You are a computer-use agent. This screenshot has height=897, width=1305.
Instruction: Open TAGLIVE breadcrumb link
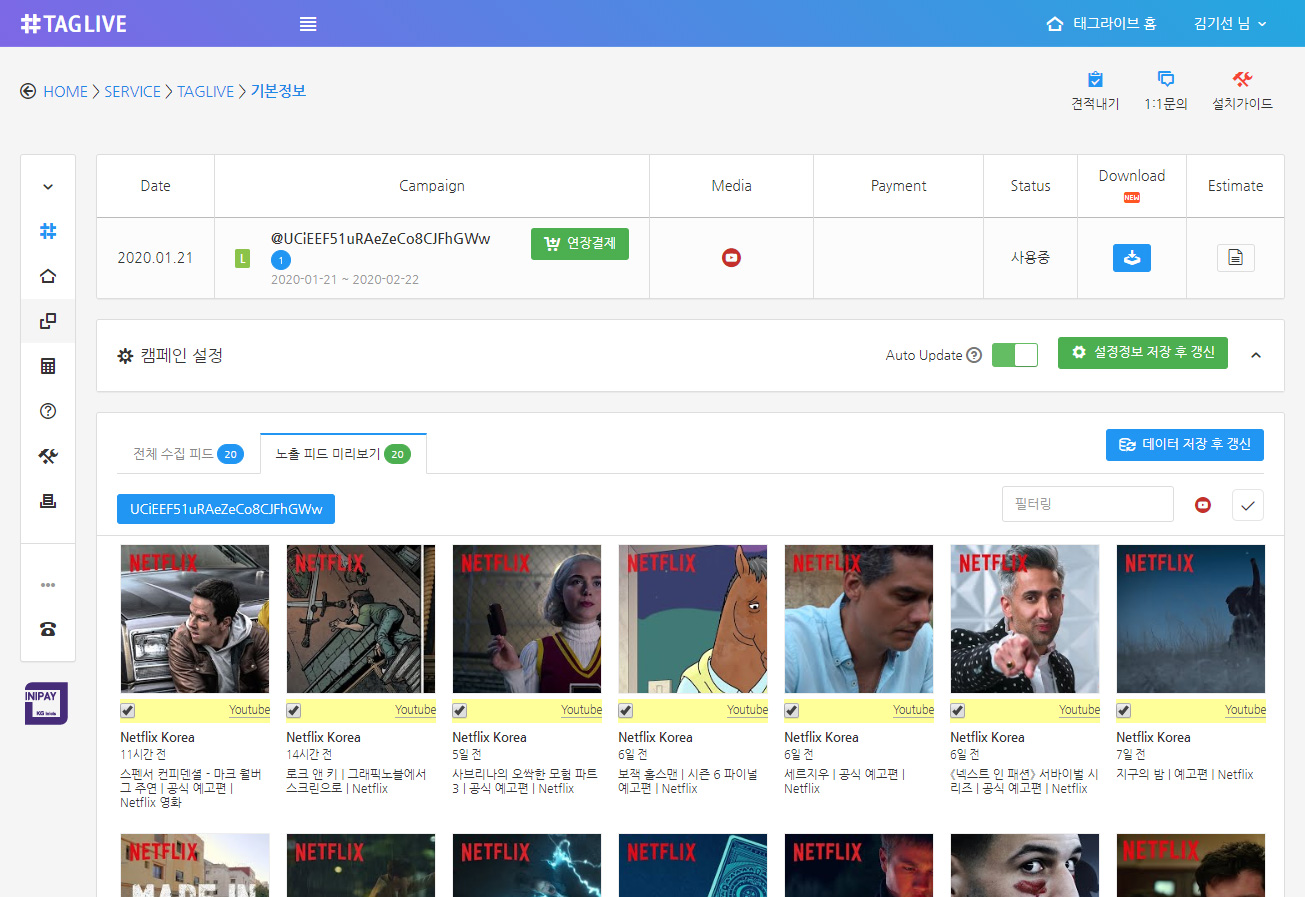tap(205, 91)
